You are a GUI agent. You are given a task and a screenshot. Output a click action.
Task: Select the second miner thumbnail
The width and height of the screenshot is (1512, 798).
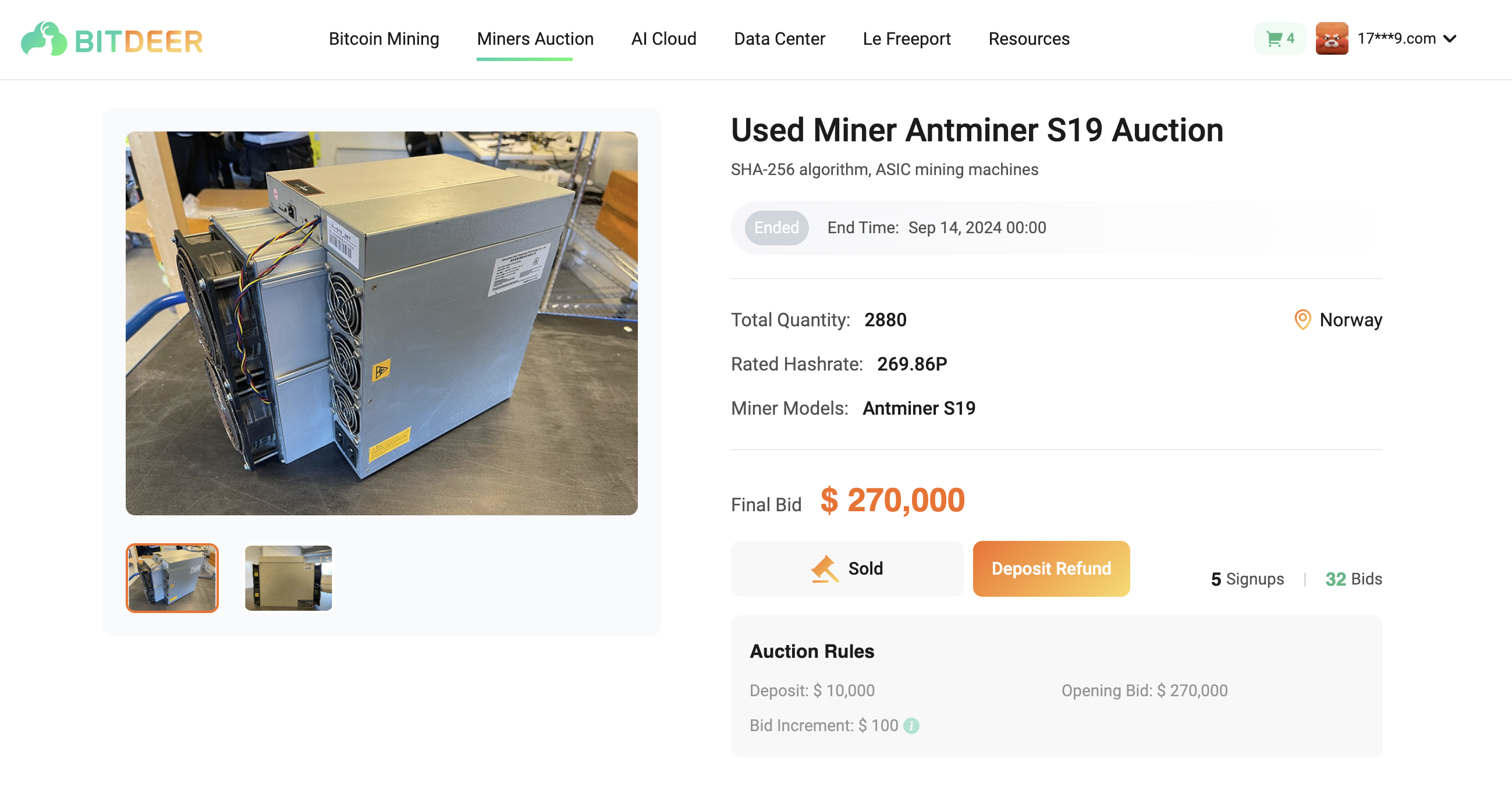[288, 578]
